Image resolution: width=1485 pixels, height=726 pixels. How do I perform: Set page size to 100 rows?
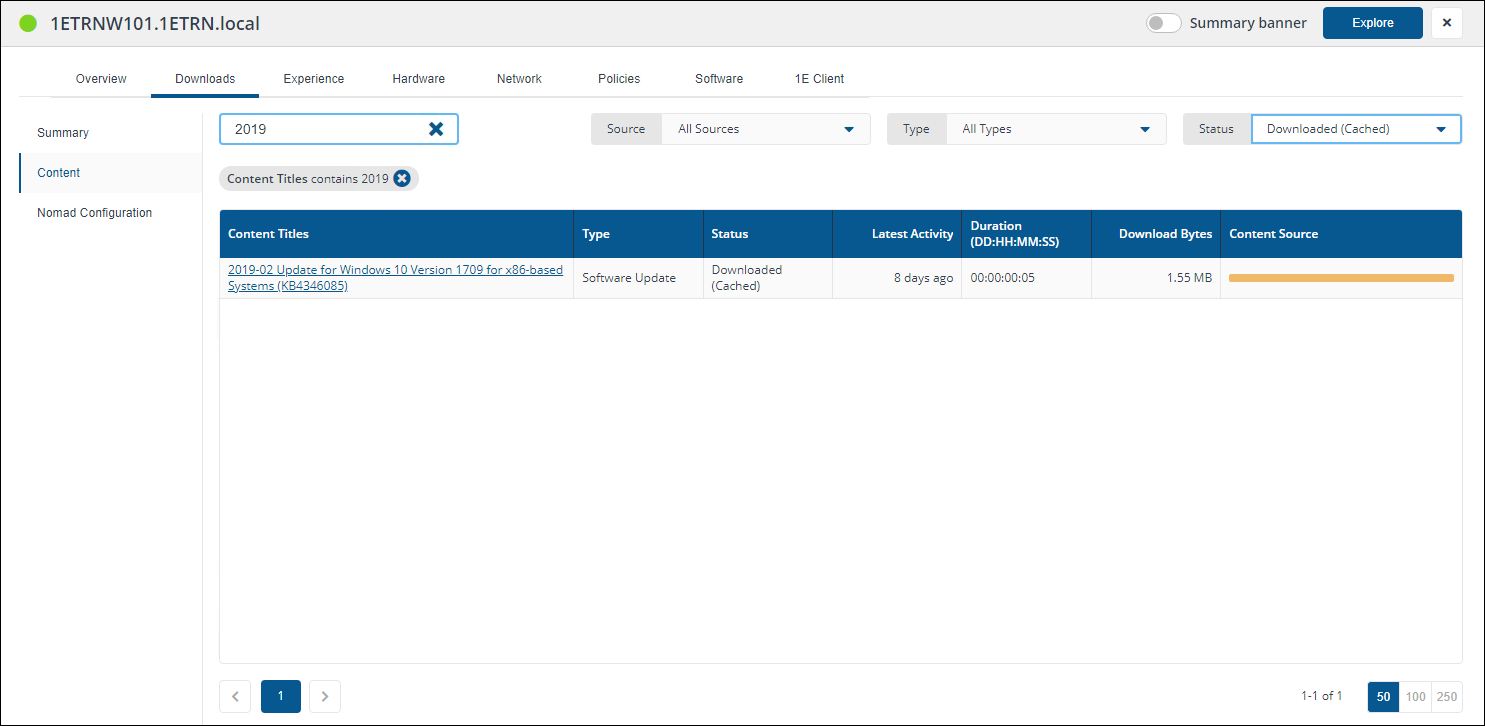pos(1415,696)
